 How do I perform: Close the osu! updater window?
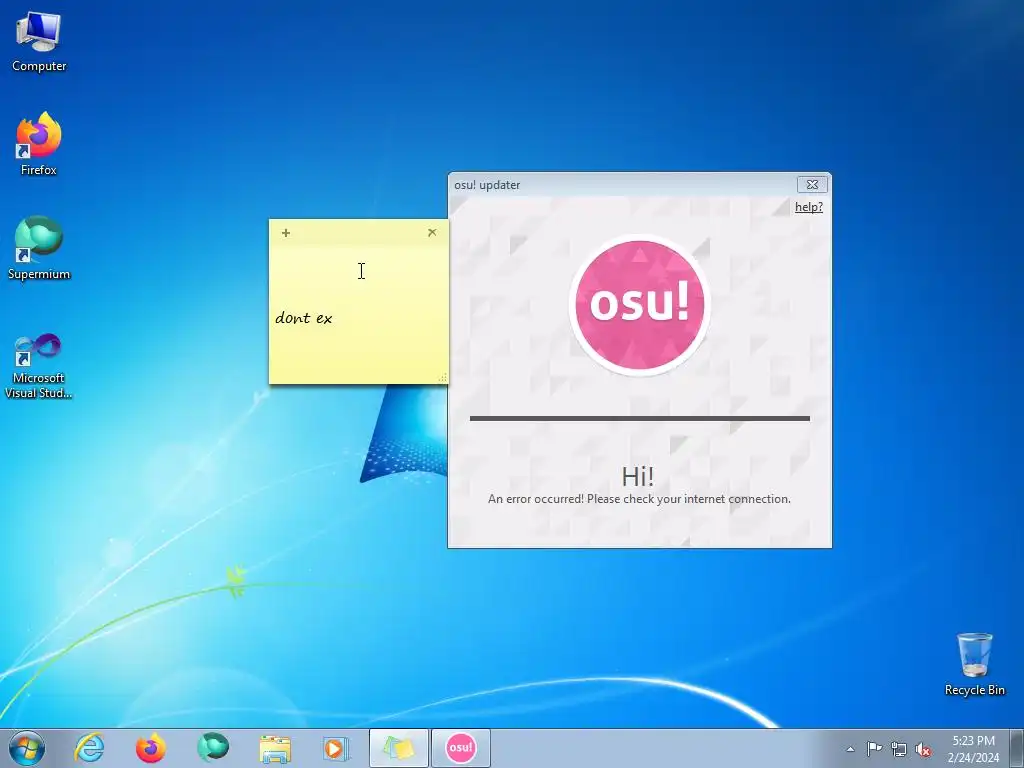click(x=812, y=185)
